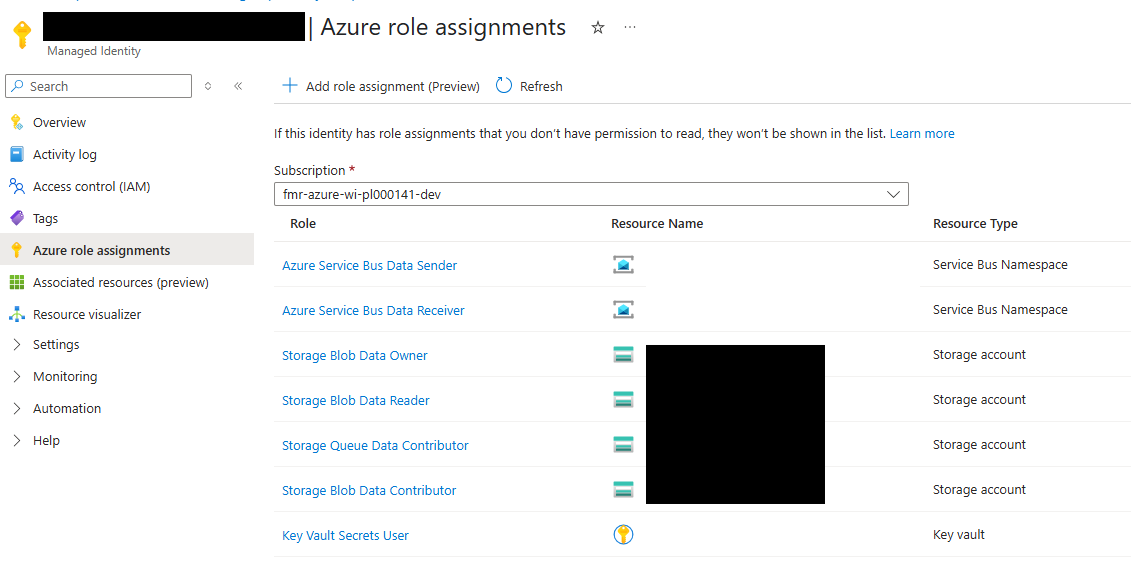Screen dimensions: 1131x568
Task: Open Resource visualizer in sidebar
Action: (87, 314)
